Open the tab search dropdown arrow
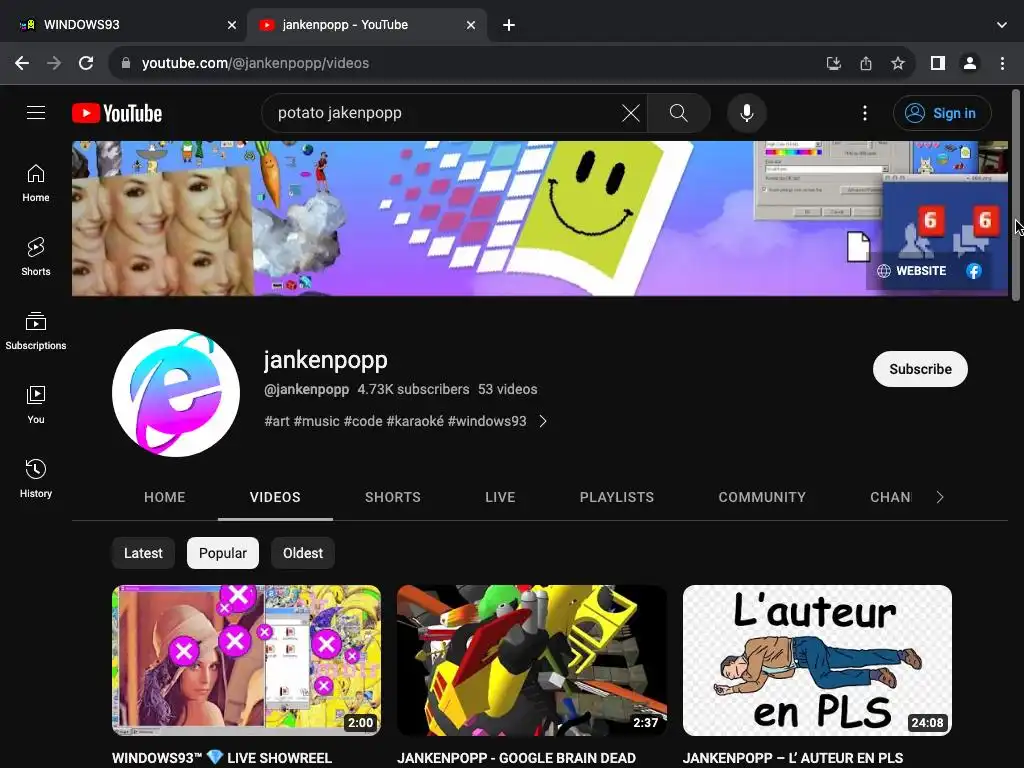The image size is (1024, 768). pyautogui.click(x=1002, y=25)
